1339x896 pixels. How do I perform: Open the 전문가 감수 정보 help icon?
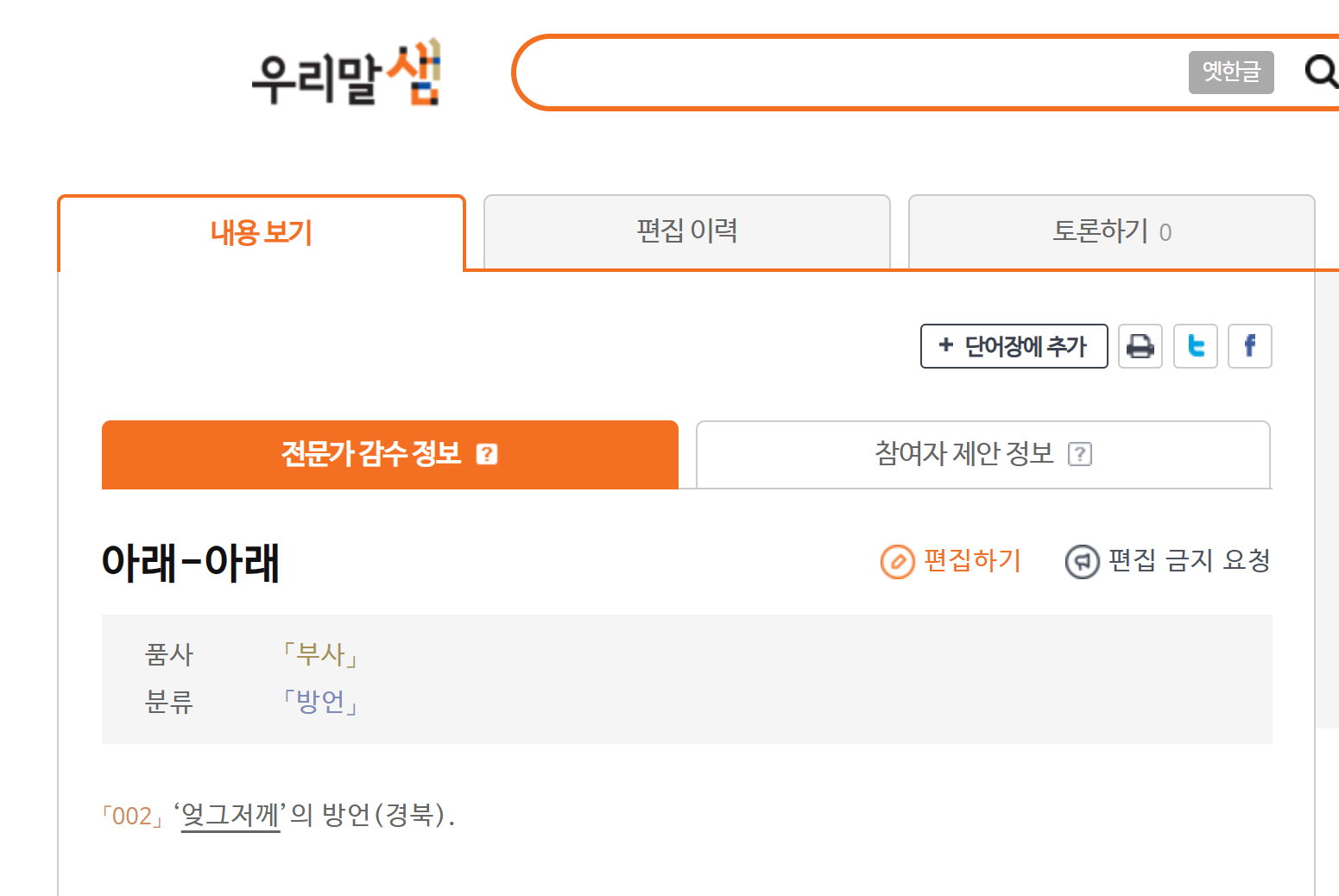click(x=487, y=454)
